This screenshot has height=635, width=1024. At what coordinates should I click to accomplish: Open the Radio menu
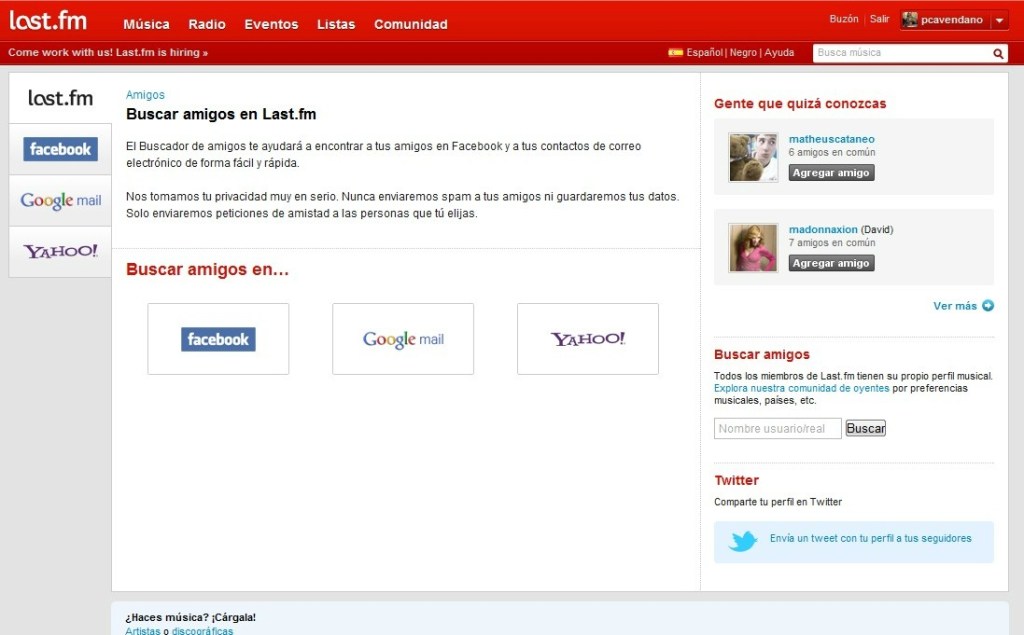[207, 24]
